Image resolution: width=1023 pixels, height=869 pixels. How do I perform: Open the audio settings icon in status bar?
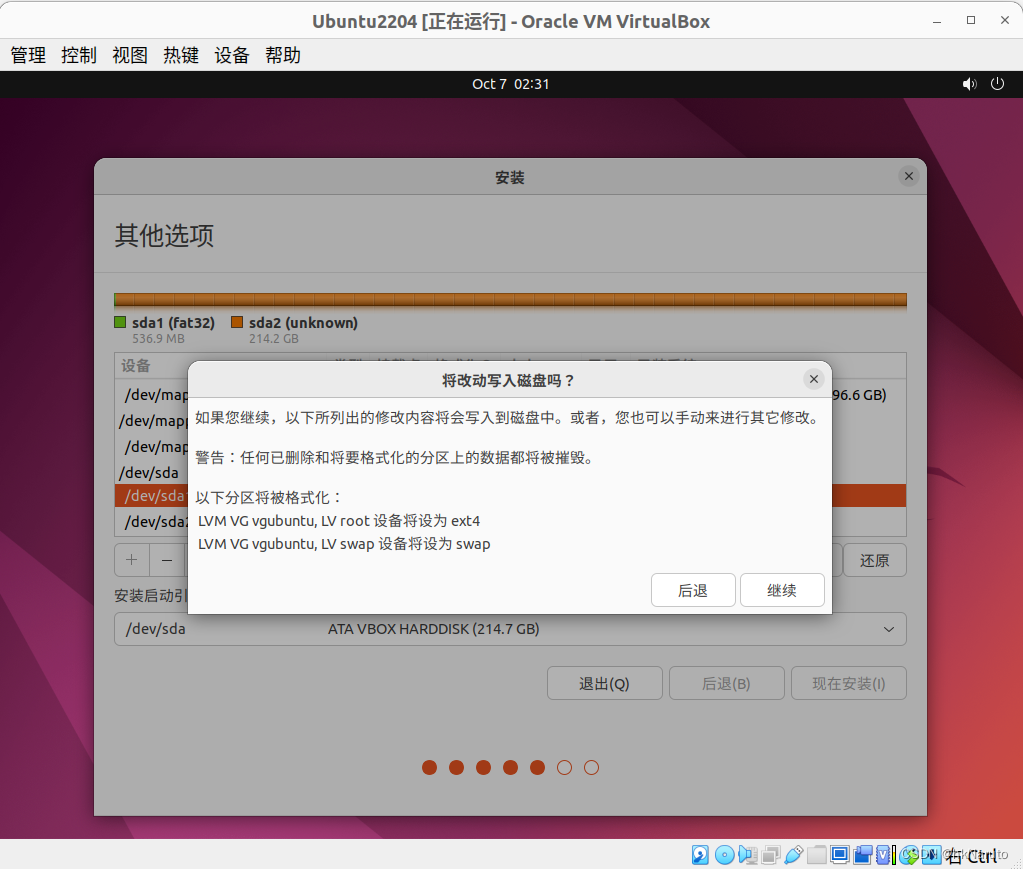[x=748, y=855]
